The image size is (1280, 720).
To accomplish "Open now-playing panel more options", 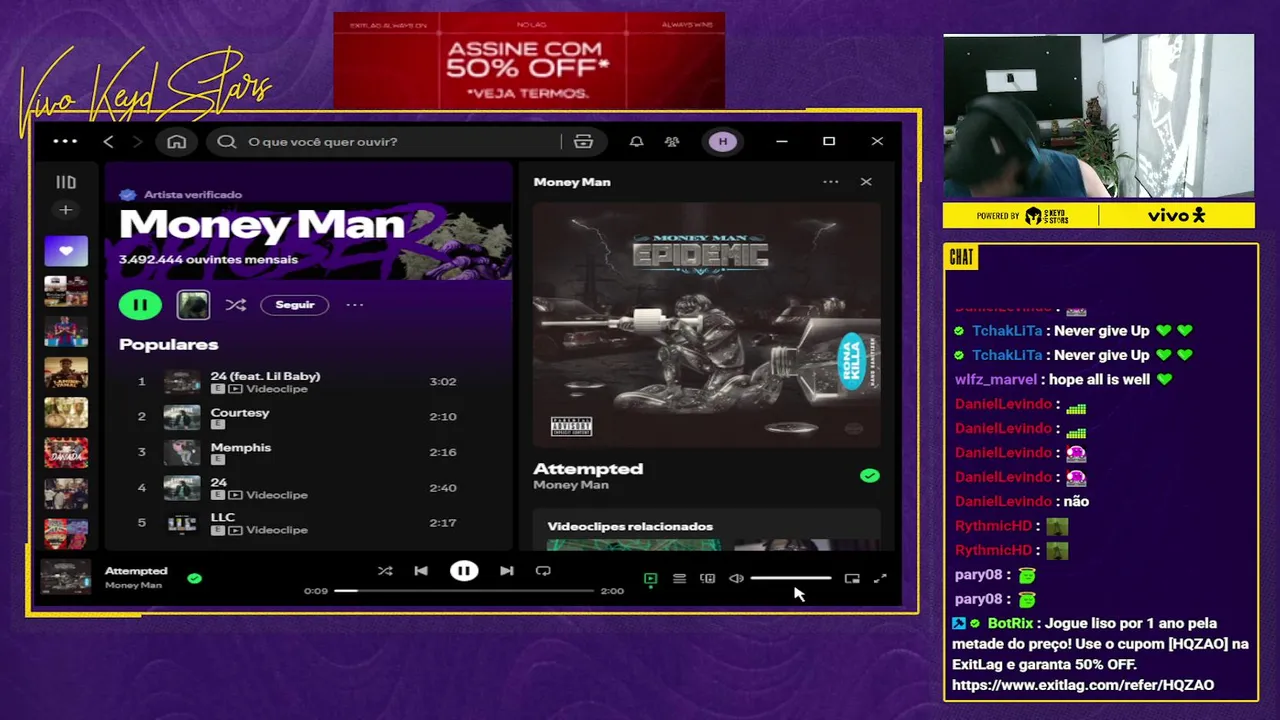I will tap(830, 182).
